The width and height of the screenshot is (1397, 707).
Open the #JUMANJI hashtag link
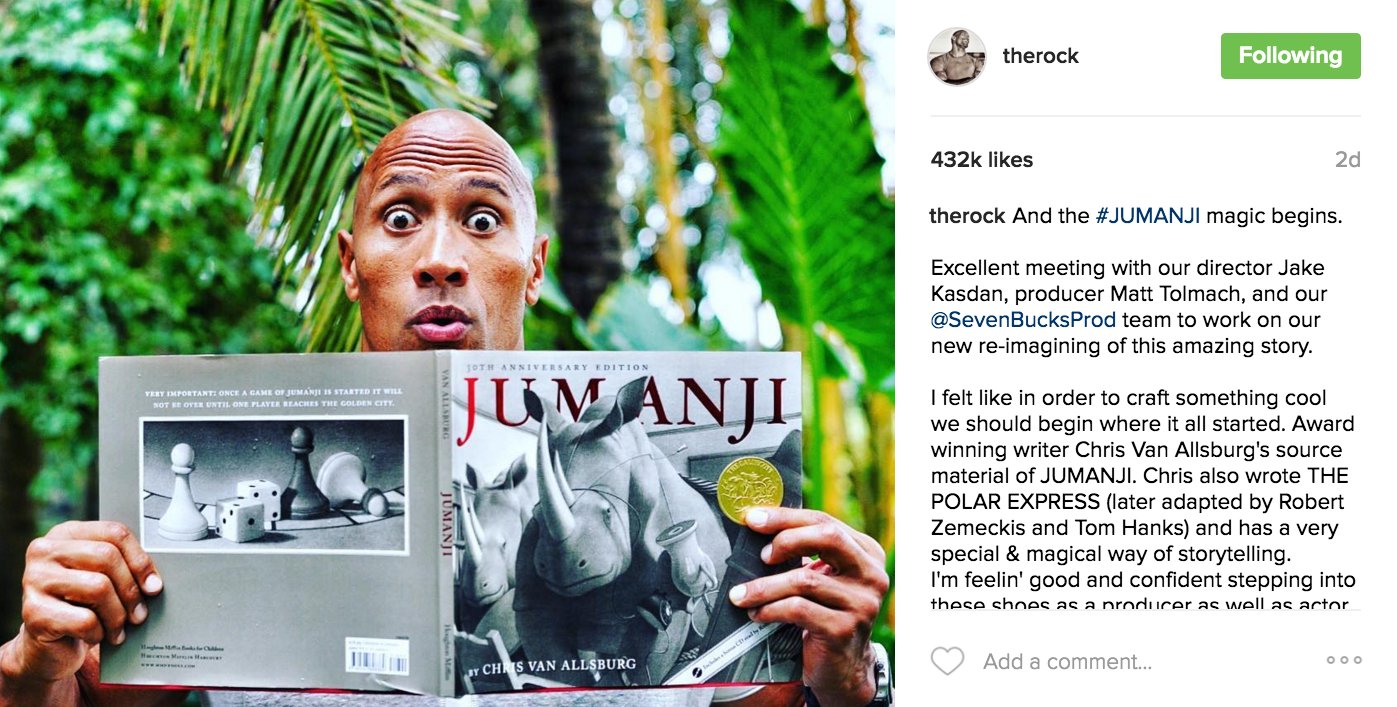(1147, 216)
